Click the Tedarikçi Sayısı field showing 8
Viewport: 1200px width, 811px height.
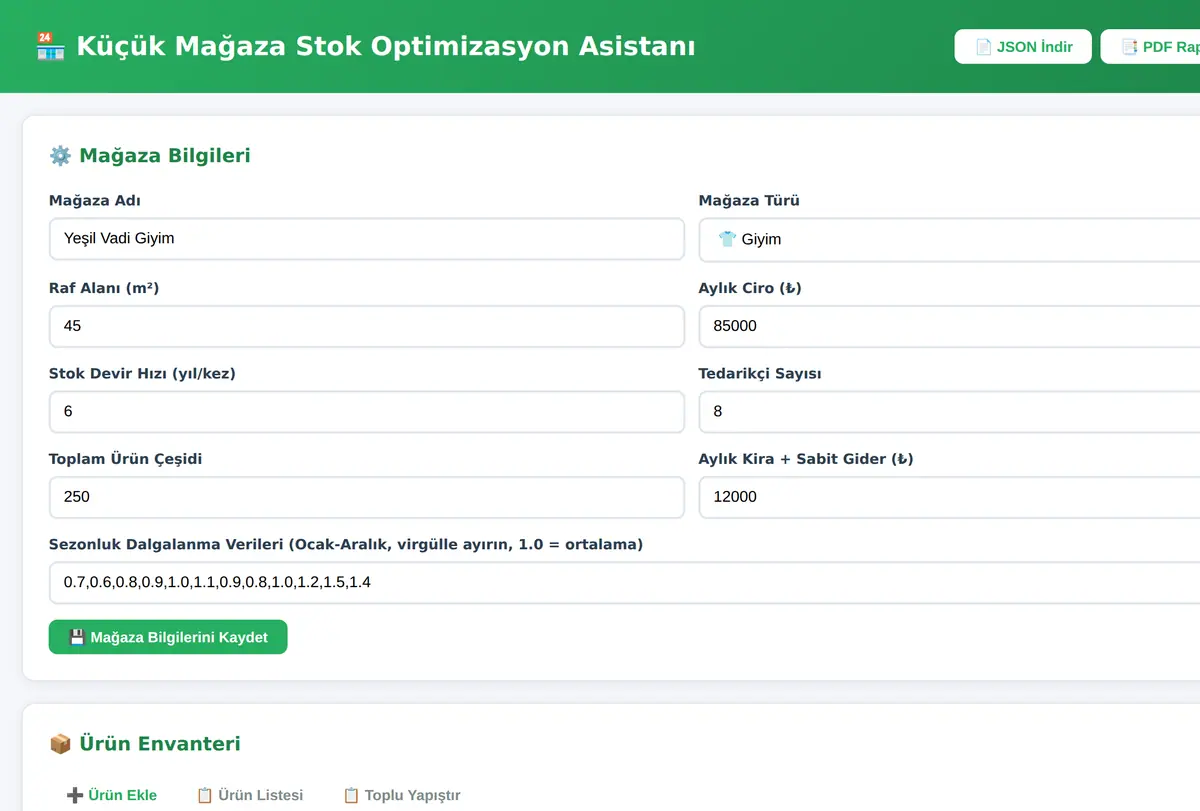click(949, 411)
